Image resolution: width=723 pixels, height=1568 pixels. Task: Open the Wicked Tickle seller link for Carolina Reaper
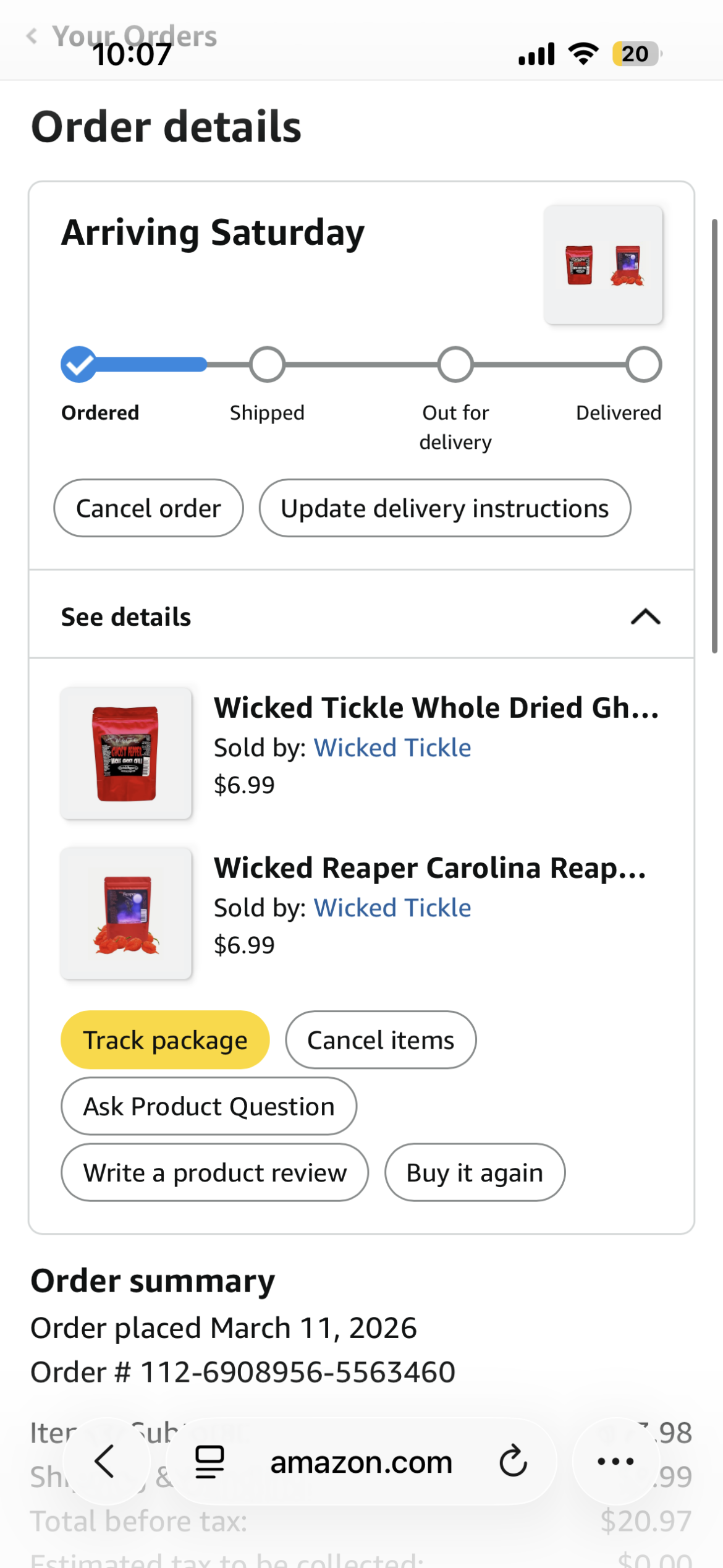pos(392,908)
